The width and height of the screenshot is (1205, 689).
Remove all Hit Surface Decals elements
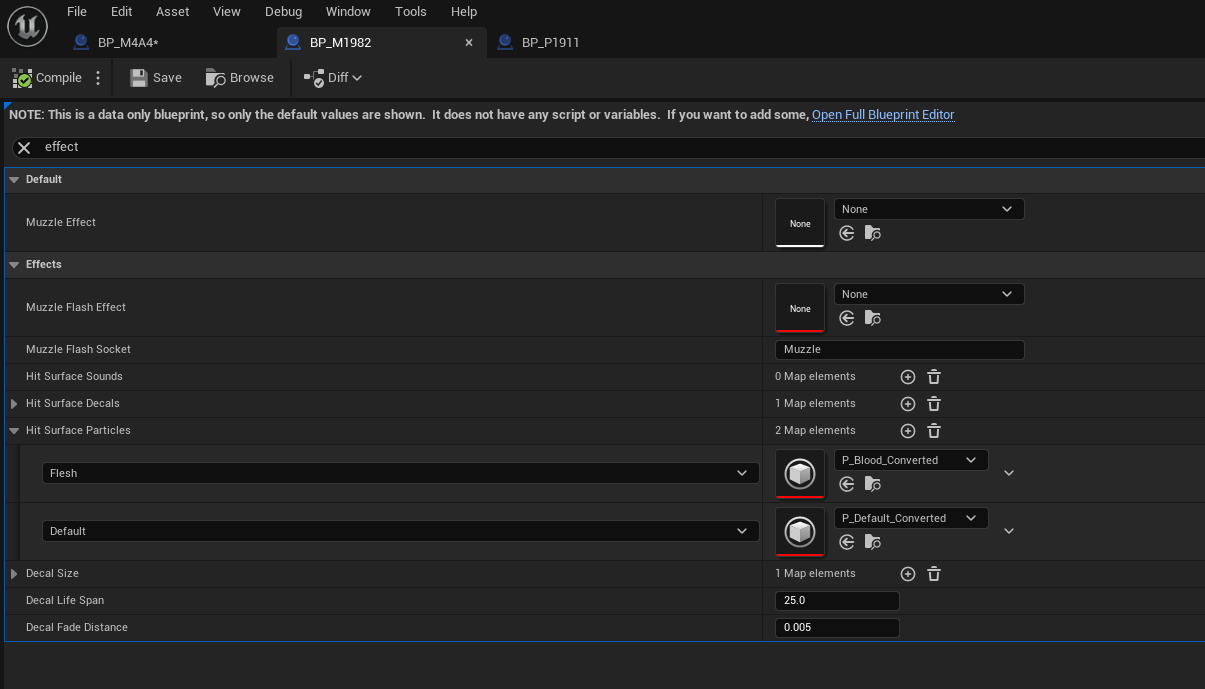pyautogui.click(x=934, y=404)
